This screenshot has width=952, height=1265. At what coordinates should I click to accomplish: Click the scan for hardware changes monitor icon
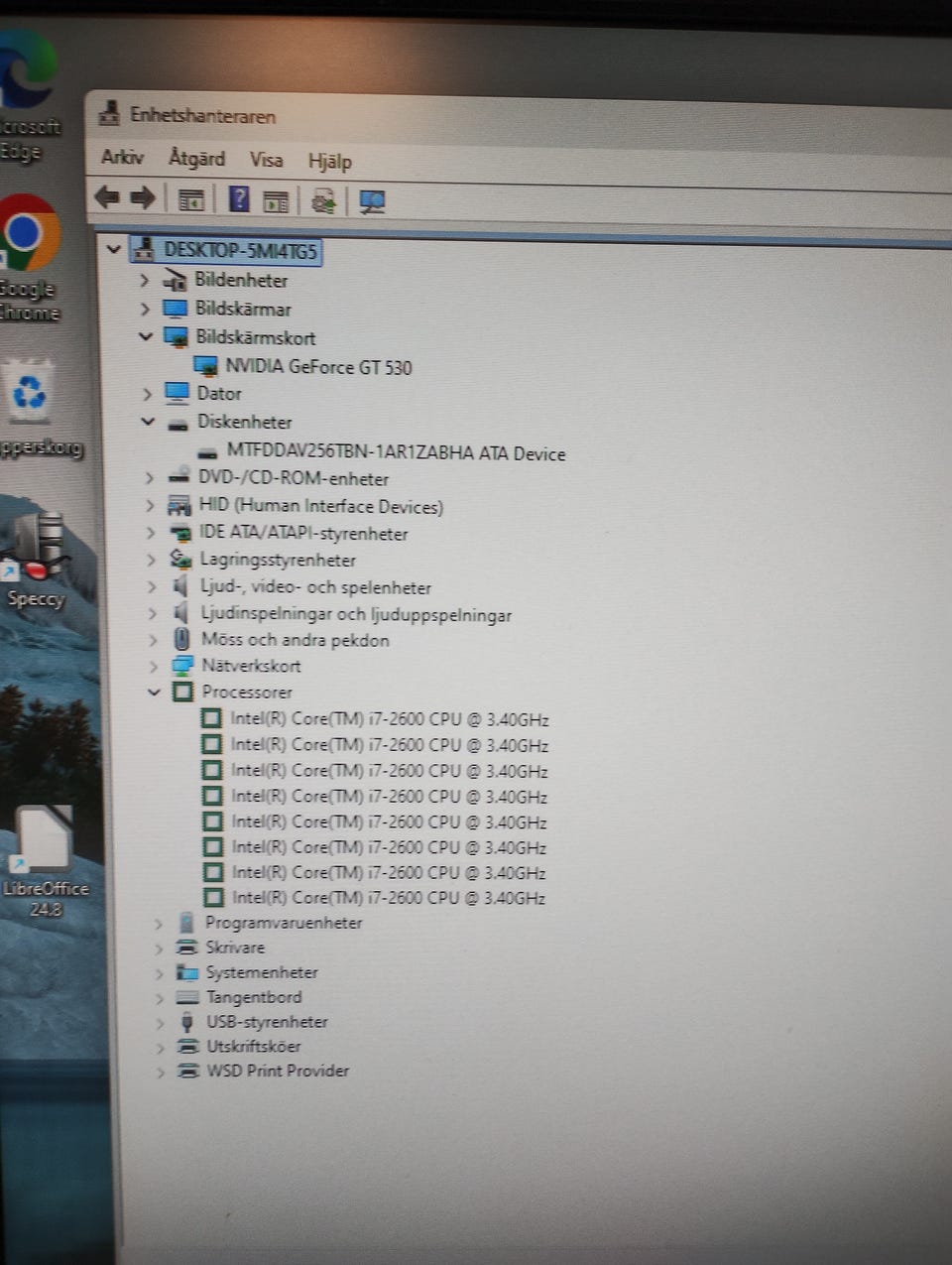(x=372, y=202)
